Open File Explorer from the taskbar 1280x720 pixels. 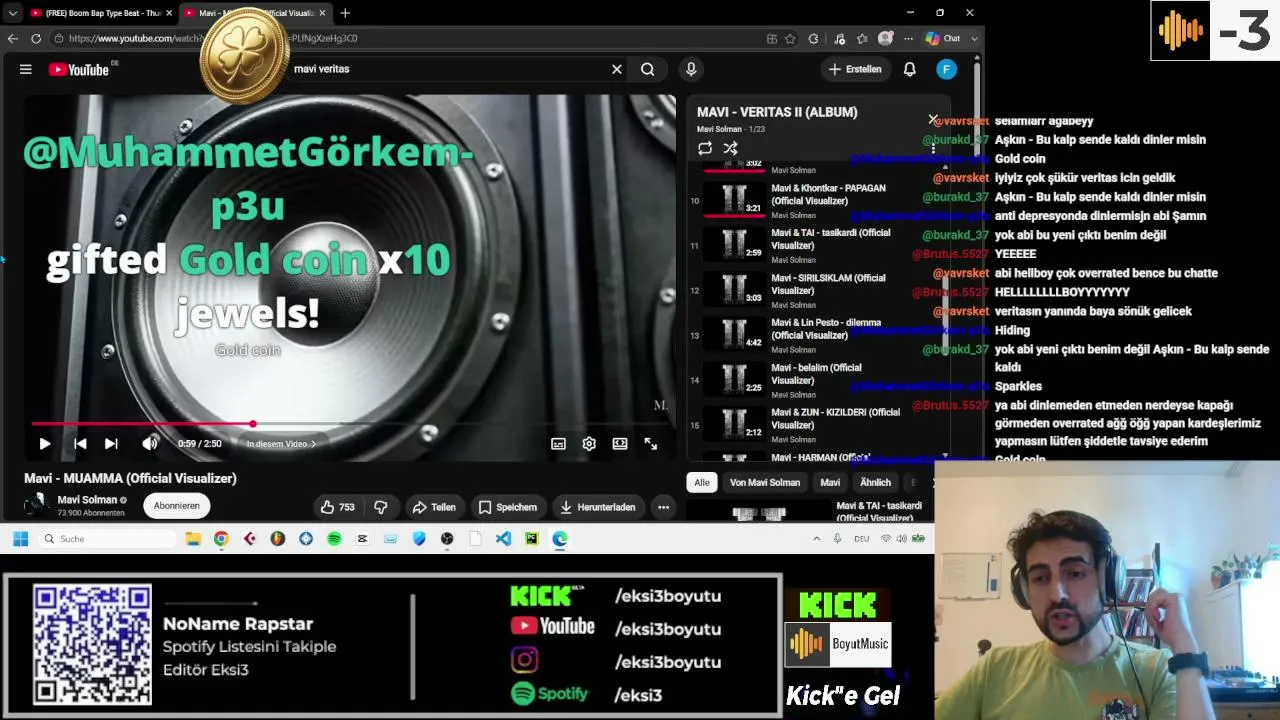click(193, 539)
